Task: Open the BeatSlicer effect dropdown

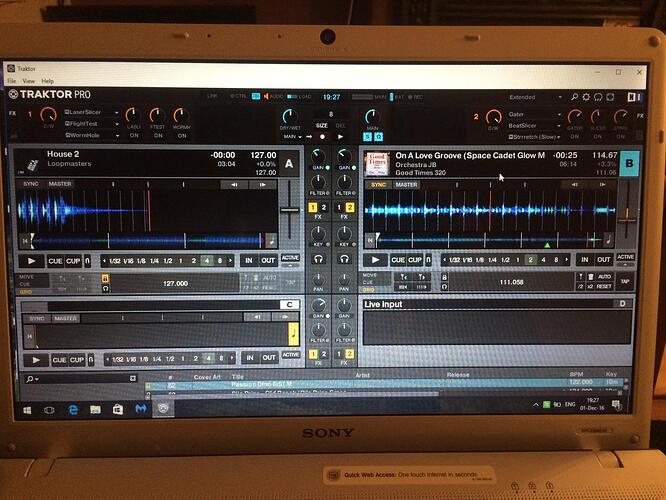Action: tap(559, 126)
